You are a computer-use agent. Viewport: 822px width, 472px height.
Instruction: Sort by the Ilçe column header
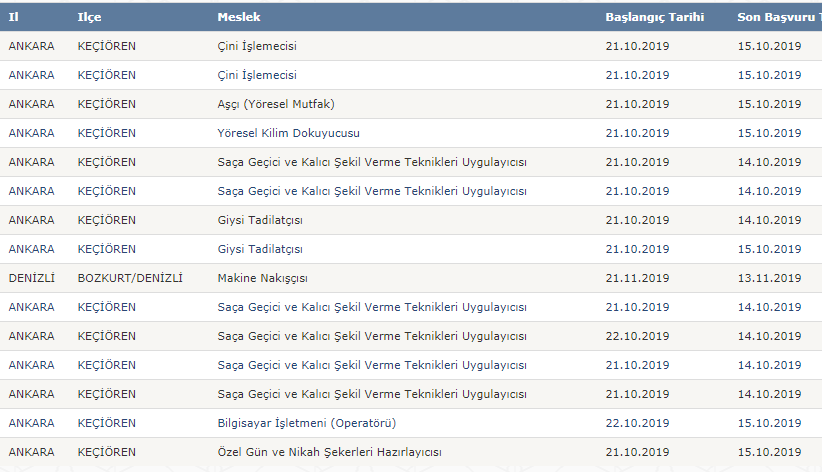(90, 17)
